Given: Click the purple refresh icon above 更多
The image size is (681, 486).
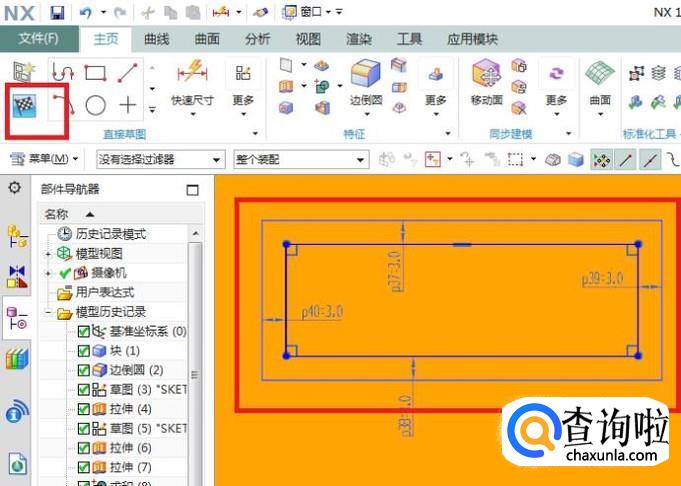Looking at the screenshot, I should point(556,73).
